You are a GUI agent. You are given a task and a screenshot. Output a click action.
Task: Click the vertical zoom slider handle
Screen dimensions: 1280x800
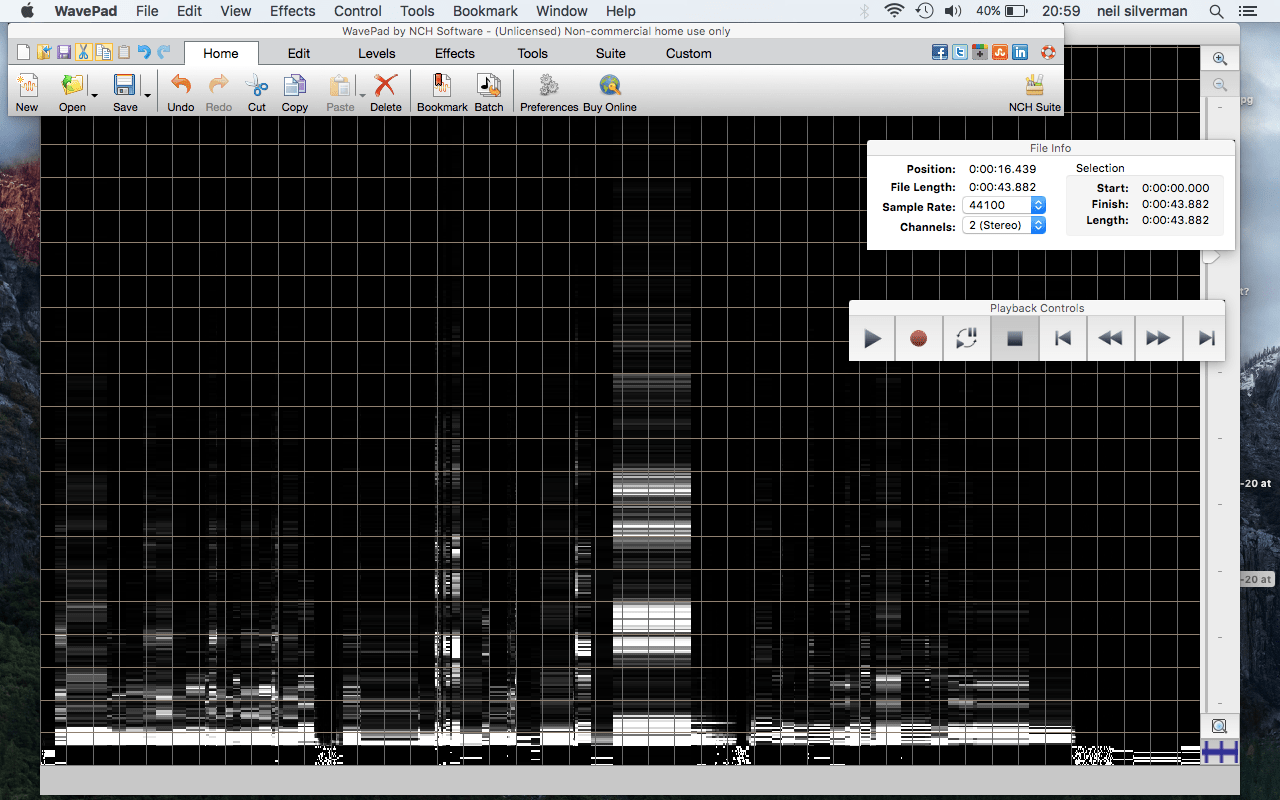point(1211,257)
